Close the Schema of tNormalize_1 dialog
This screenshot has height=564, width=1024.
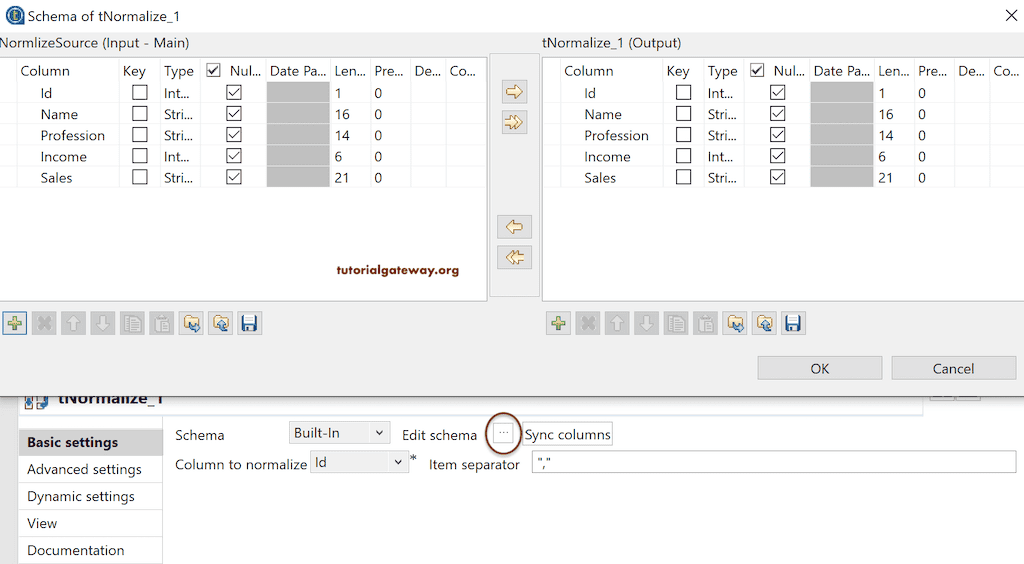click(1011, 16)
